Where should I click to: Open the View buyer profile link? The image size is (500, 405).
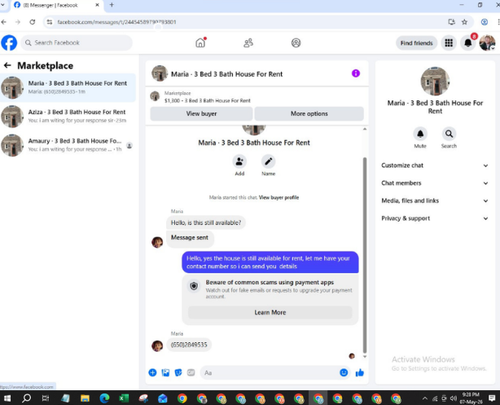(x=279, y=197)
